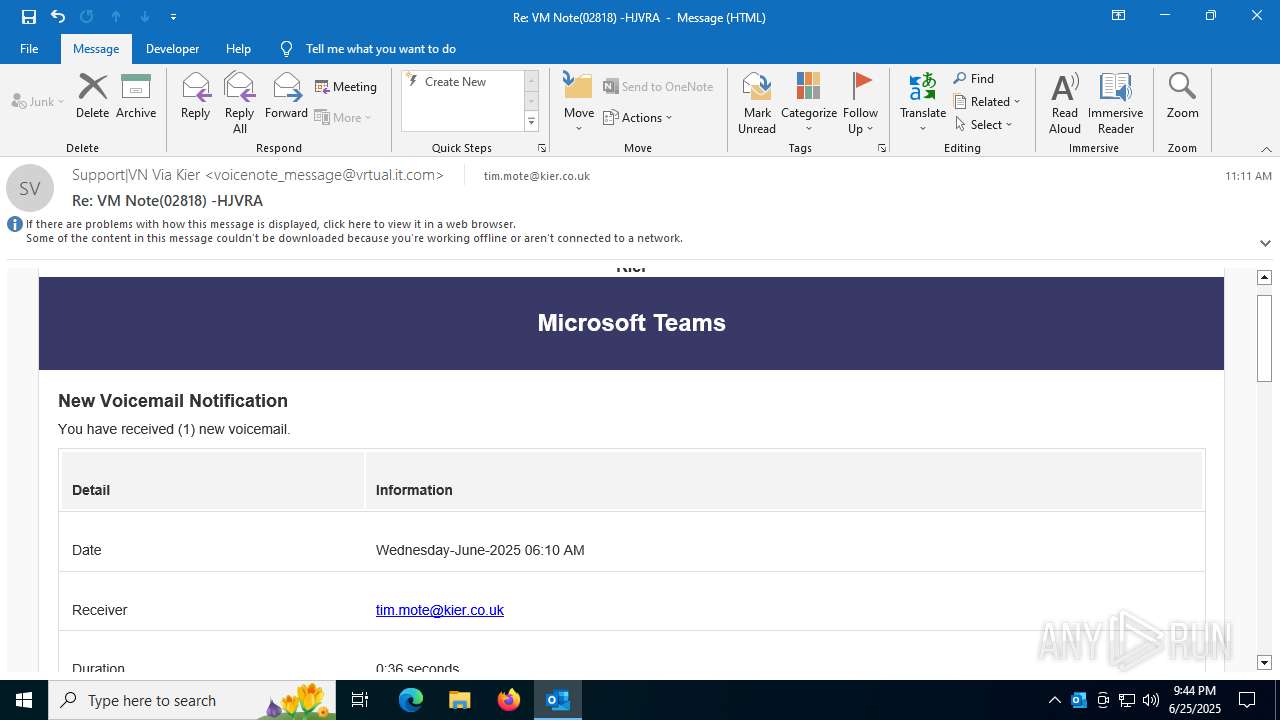The width and height of the screenshot is (1280, 720).
Task: Send the message to OneNote
Action: (658, 87)
